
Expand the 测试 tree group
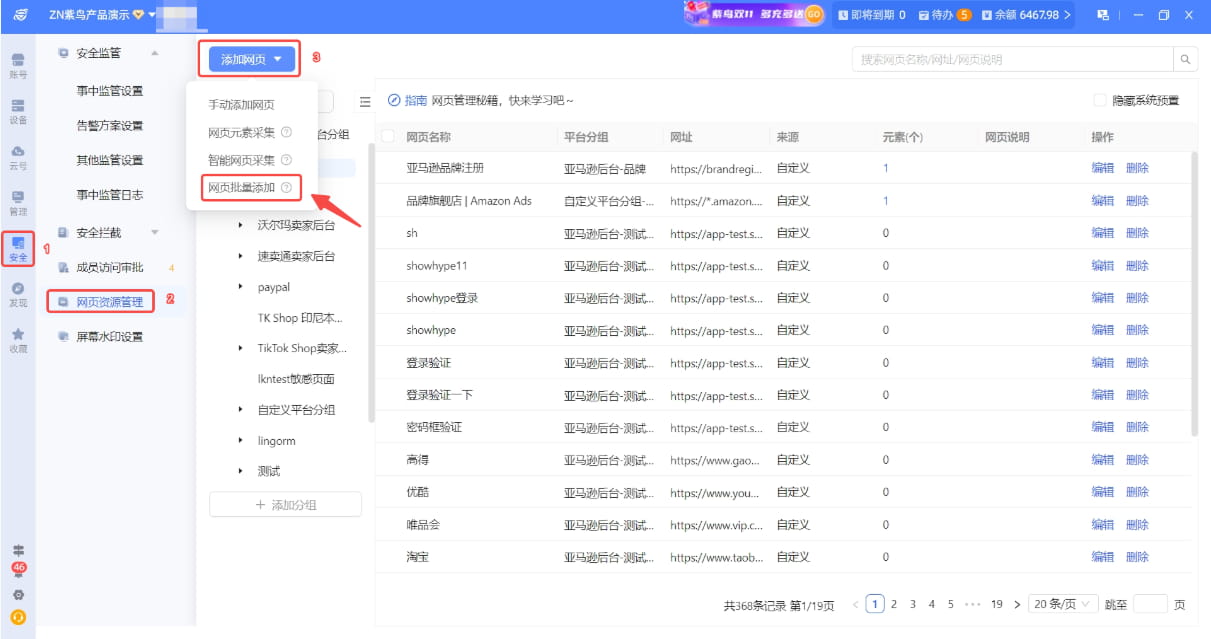click(240, 471)
